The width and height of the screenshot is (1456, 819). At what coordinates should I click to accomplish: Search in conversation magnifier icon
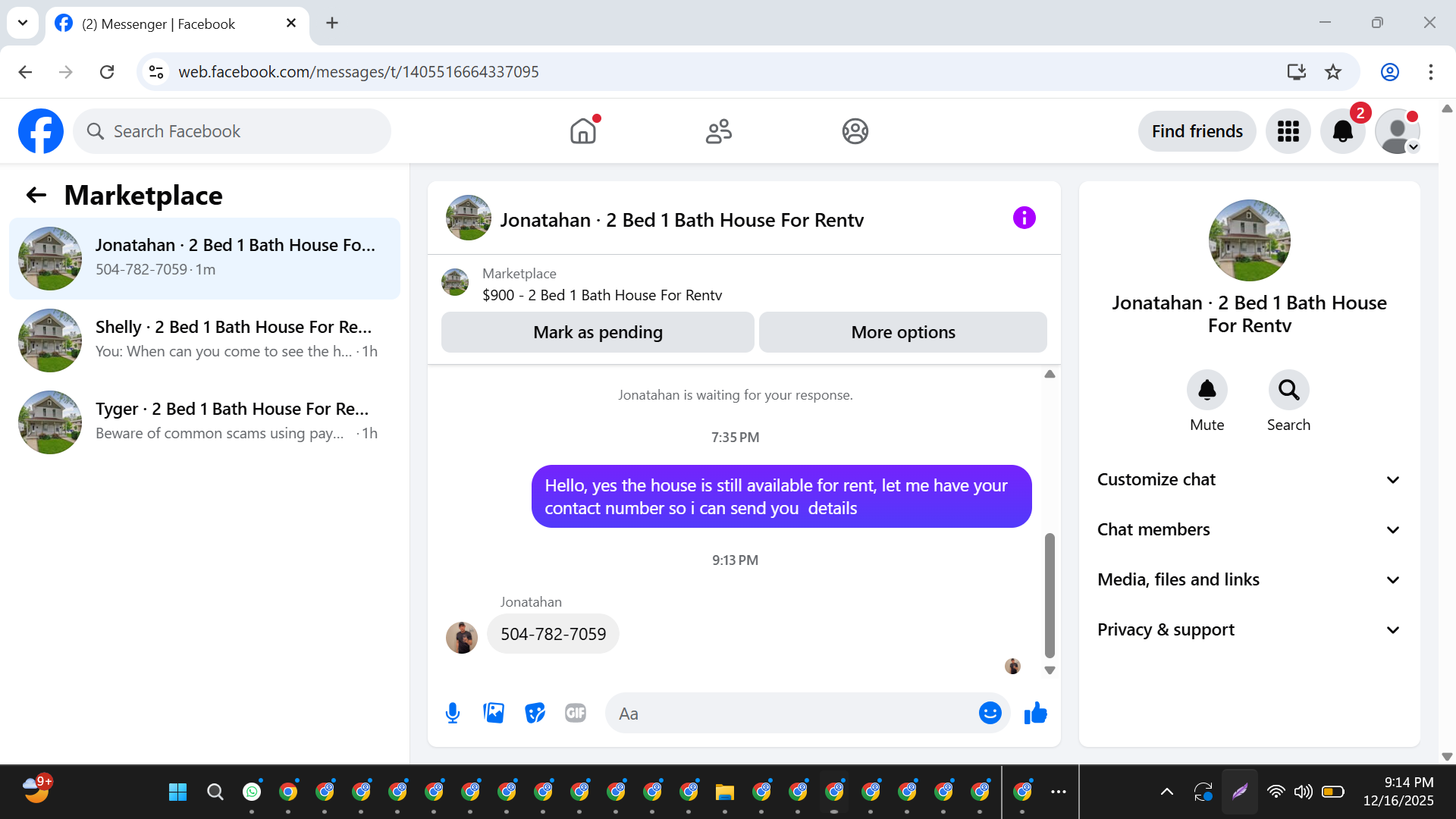click(1288, 390)
